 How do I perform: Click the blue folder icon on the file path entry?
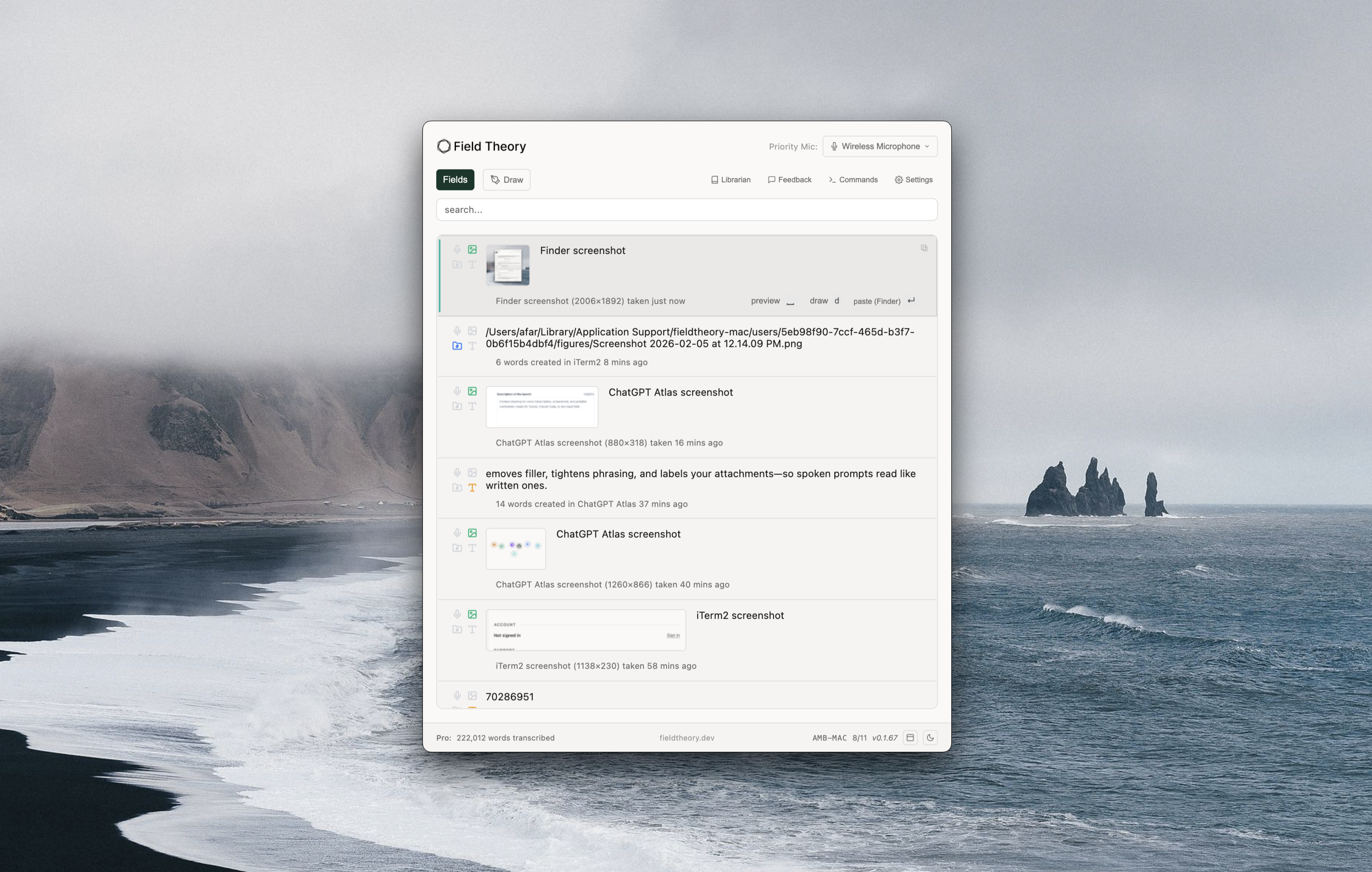coord(457,346)
